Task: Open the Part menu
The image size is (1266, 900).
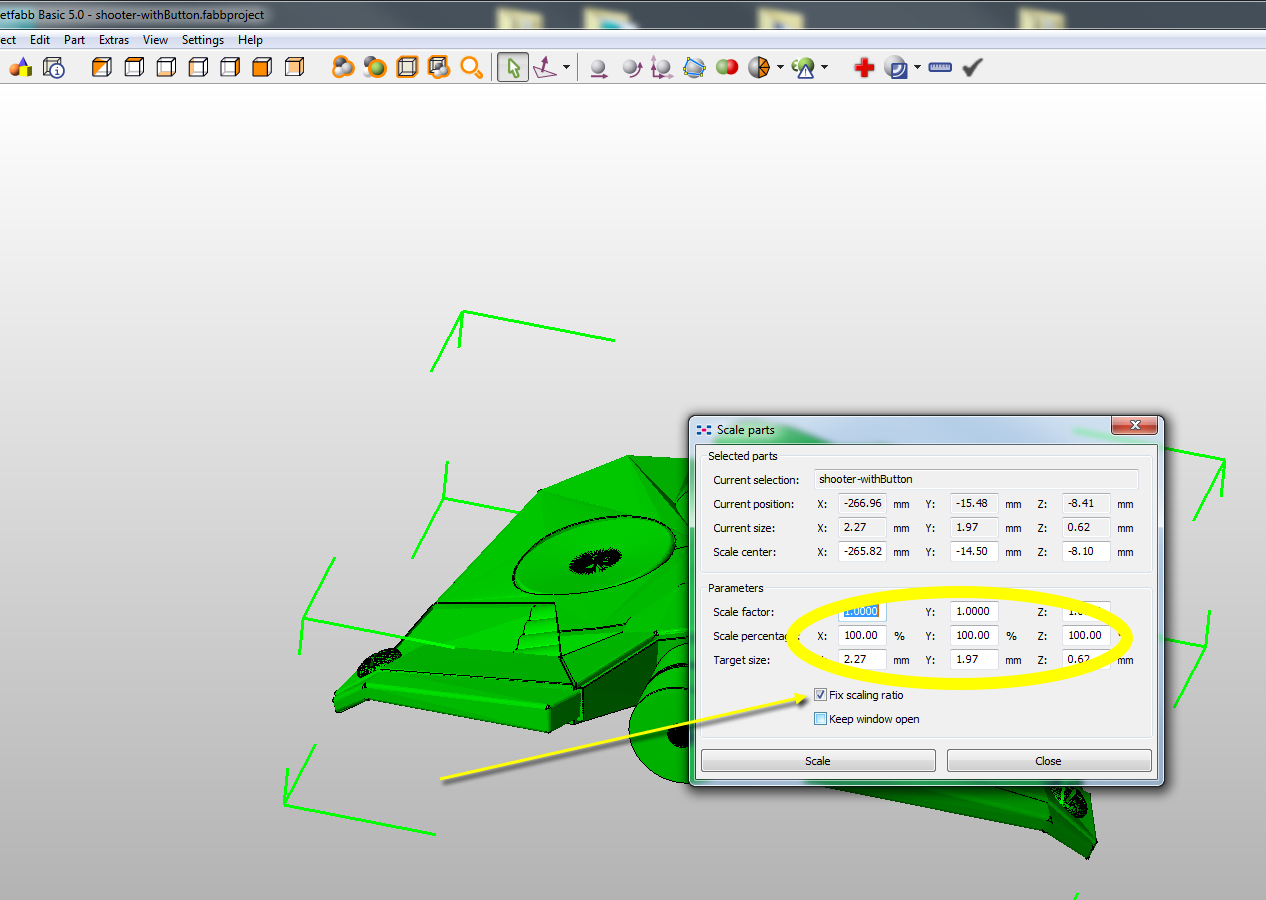Action: point(74,40)
